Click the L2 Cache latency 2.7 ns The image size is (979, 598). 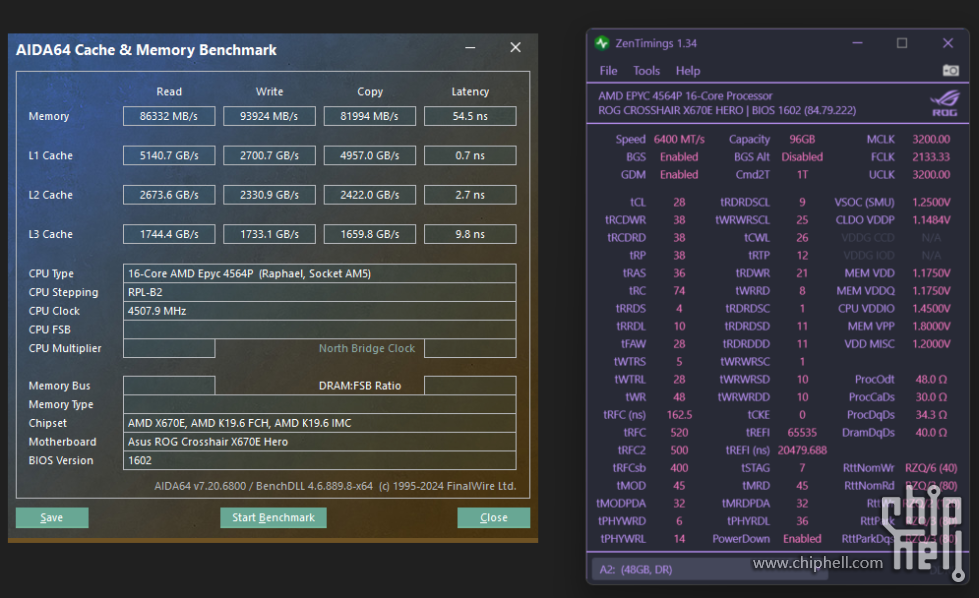pyautogui.click(x=470, y=195)
